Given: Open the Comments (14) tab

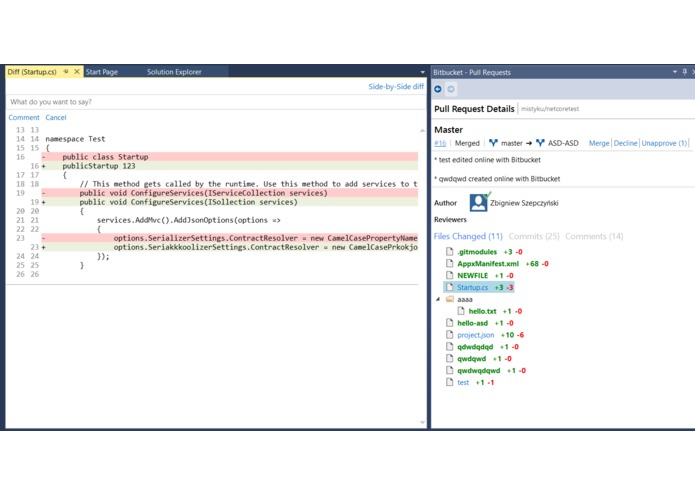Looking at the screenshot, I should pyautogui.click(x=594, y=236).
